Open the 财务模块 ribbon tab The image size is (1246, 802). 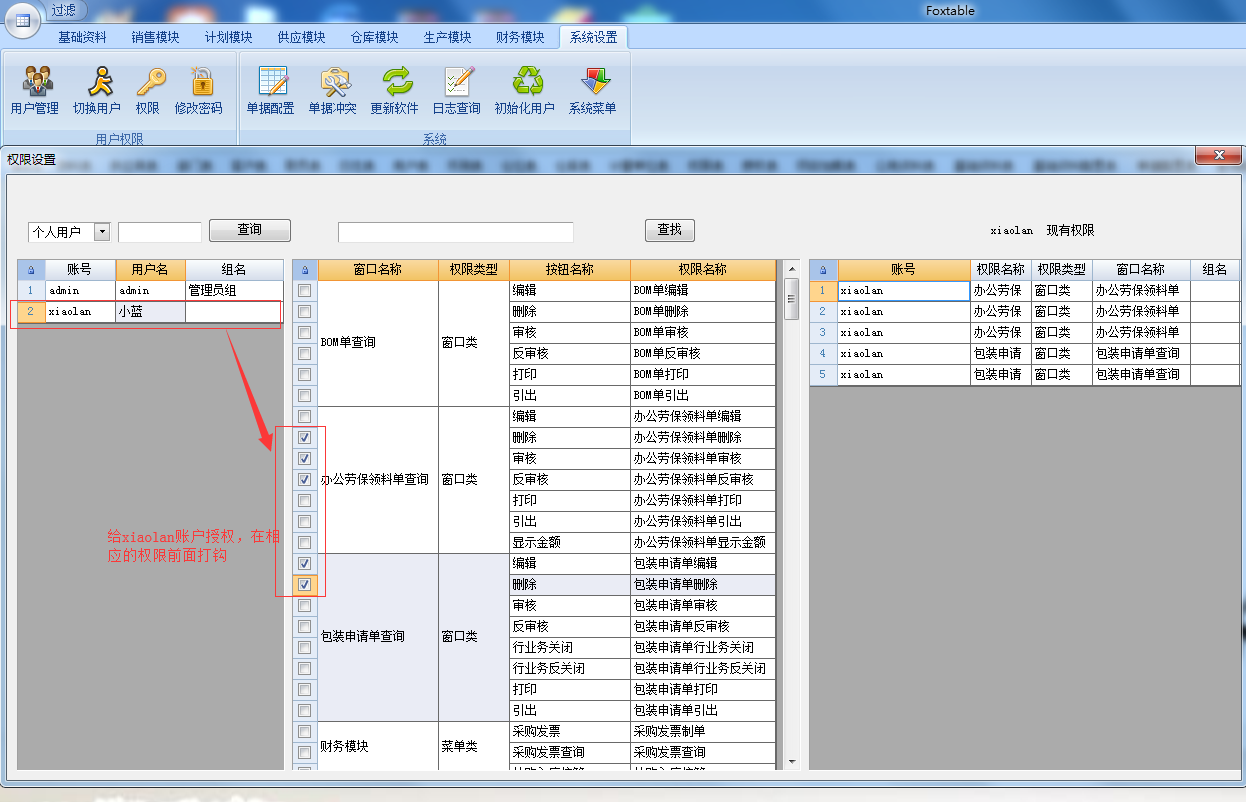[x=521, y=38]
